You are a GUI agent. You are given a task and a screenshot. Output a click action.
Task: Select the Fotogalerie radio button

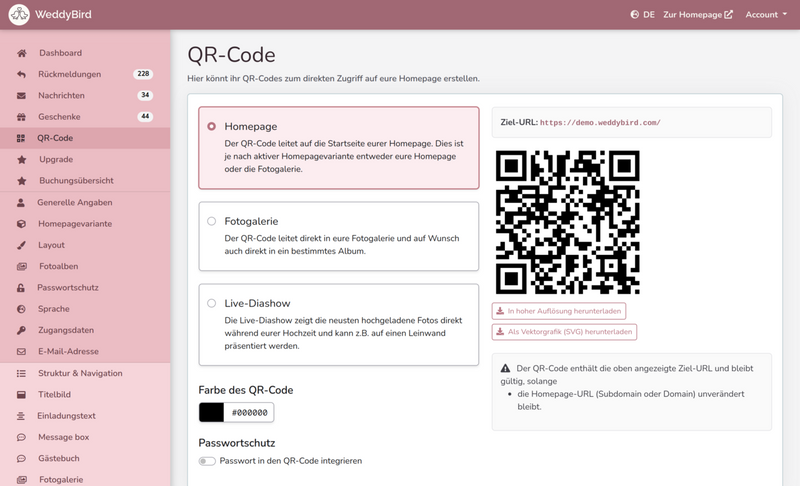pos(211,221)
